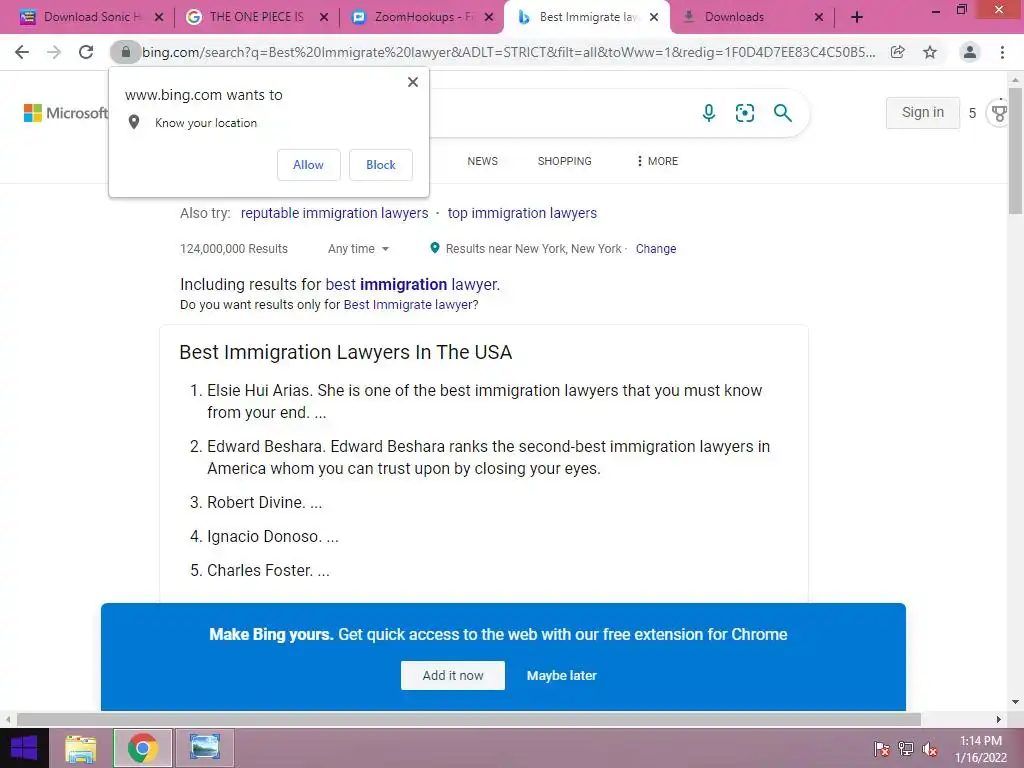This screenshot has width=1024, height=768.
Task: Block Bing location access
Action: click(x=381, y=165)
